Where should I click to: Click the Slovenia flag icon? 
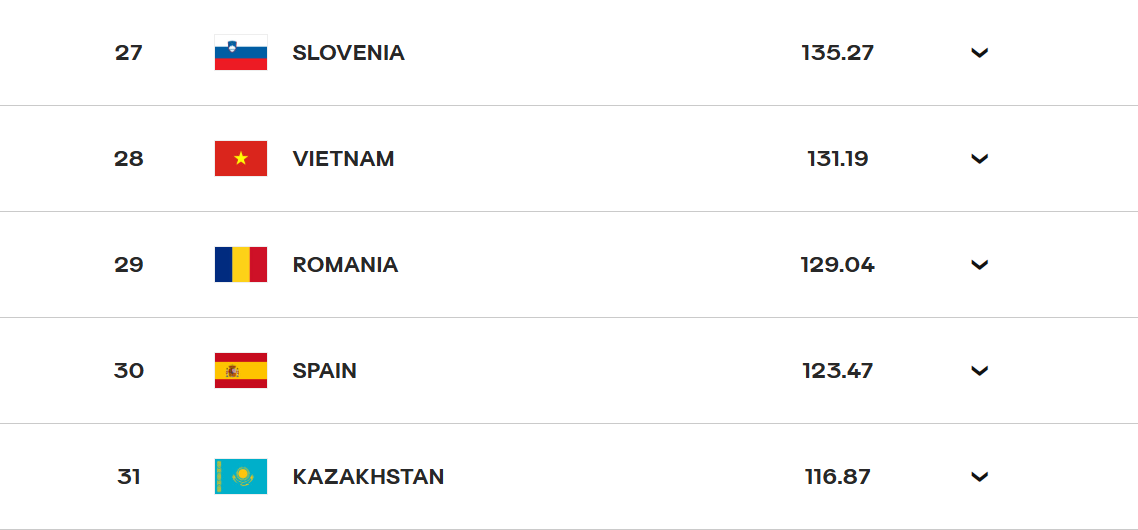241,52
